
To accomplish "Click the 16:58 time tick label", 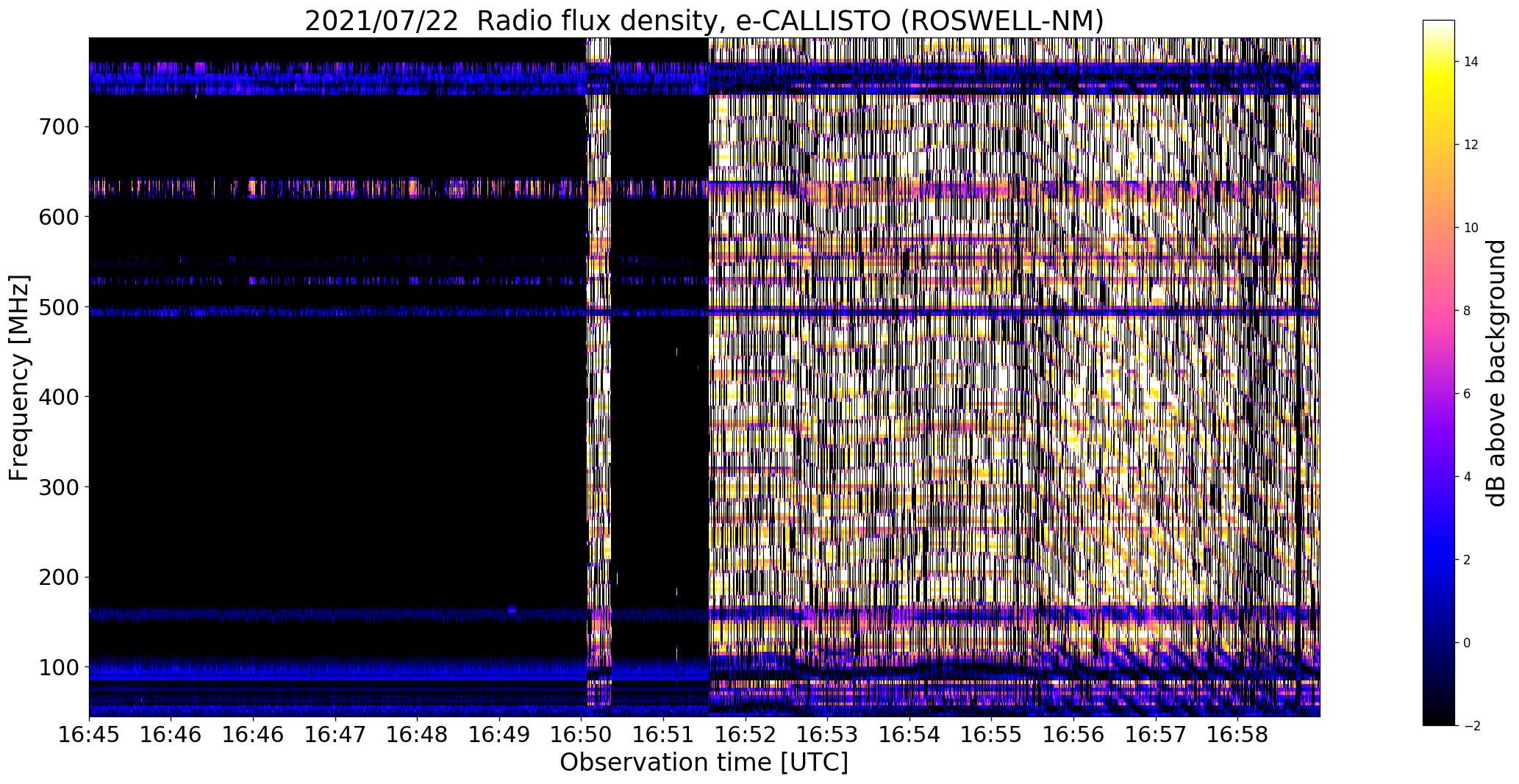I will pos(1237,734).
